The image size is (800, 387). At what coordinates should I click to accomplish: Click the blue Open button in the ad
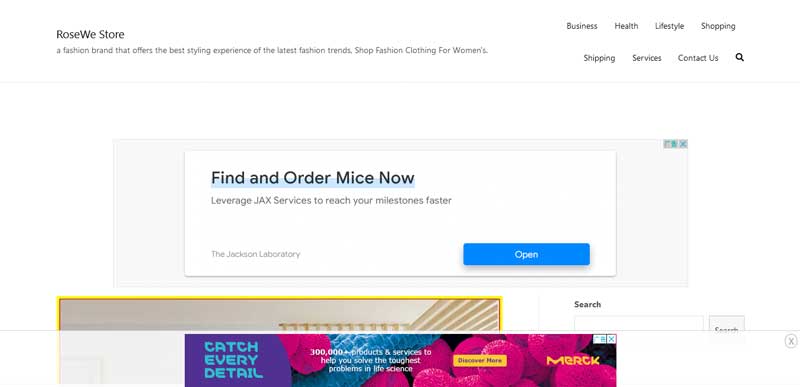pos(526,254)
